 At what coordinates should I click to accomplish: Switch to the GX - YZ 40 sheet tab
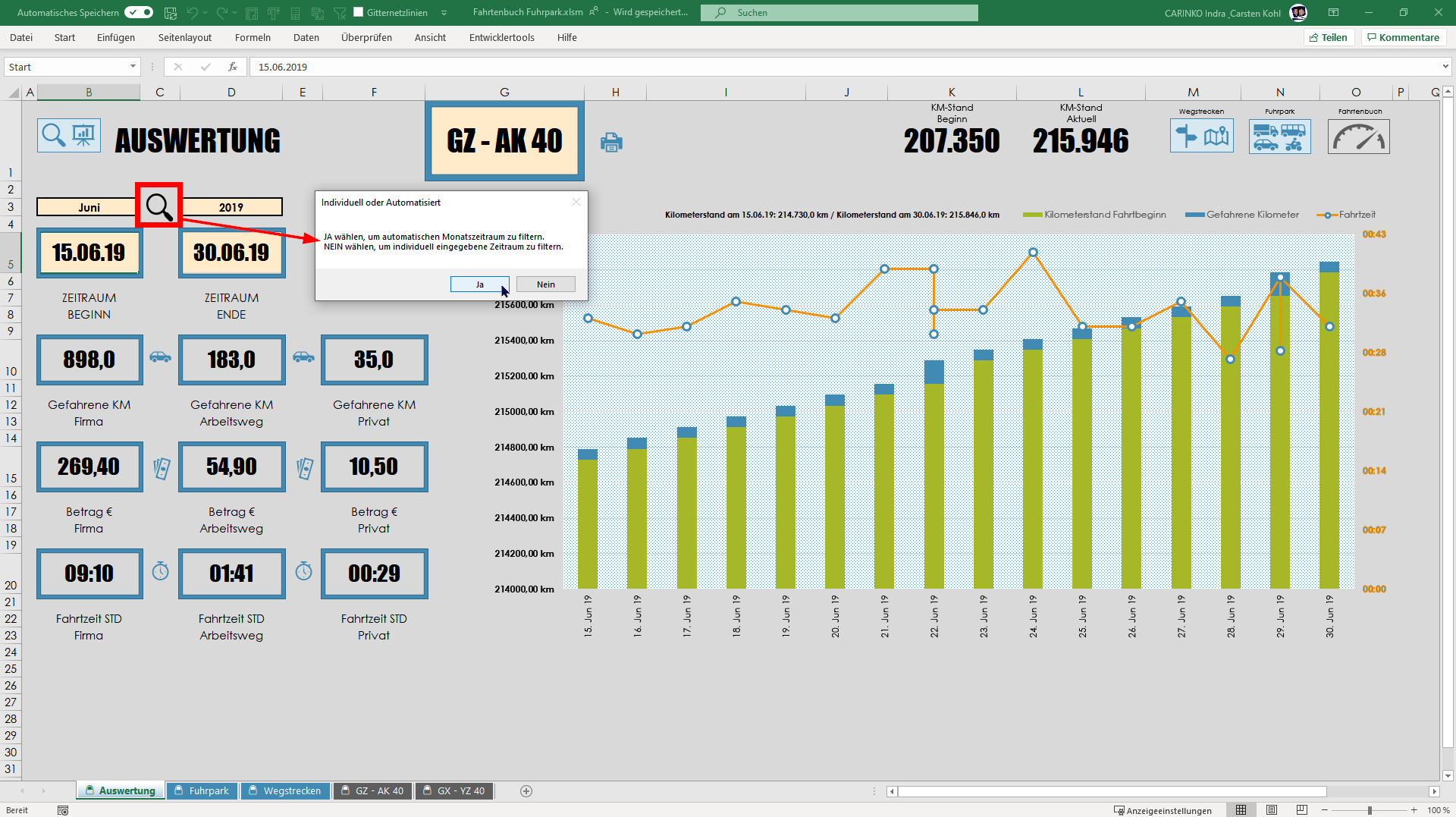pos(454,790)
